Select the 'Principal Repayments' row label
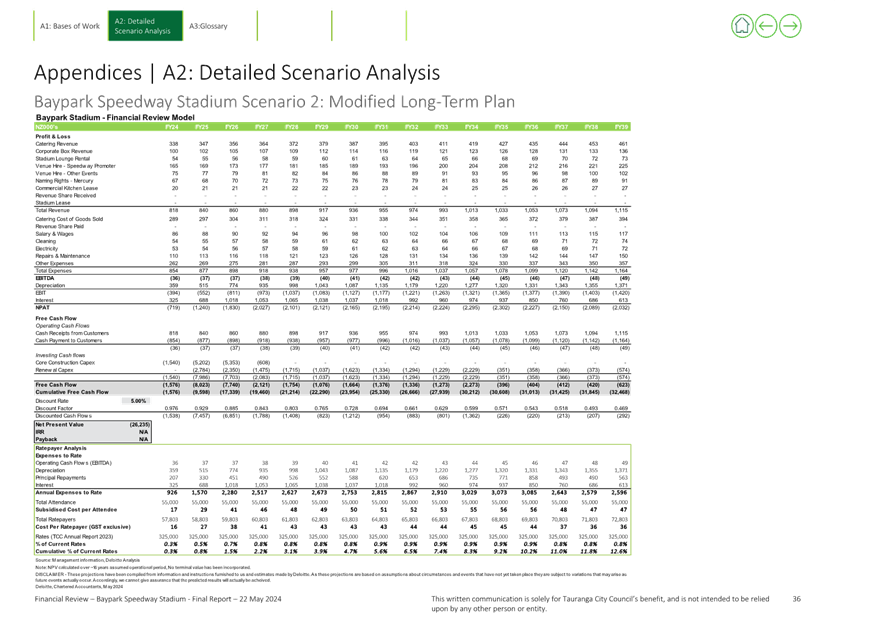Viewport: 885px width, 626px height. (x=60, y=478)
